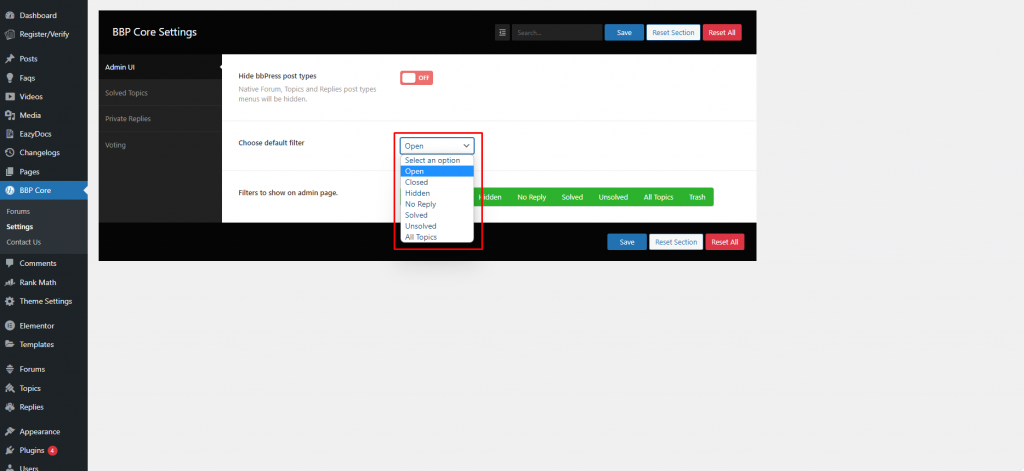Pick Hidden from the dropdown list
Screen dimensions: 1024x471
[437, 193]
